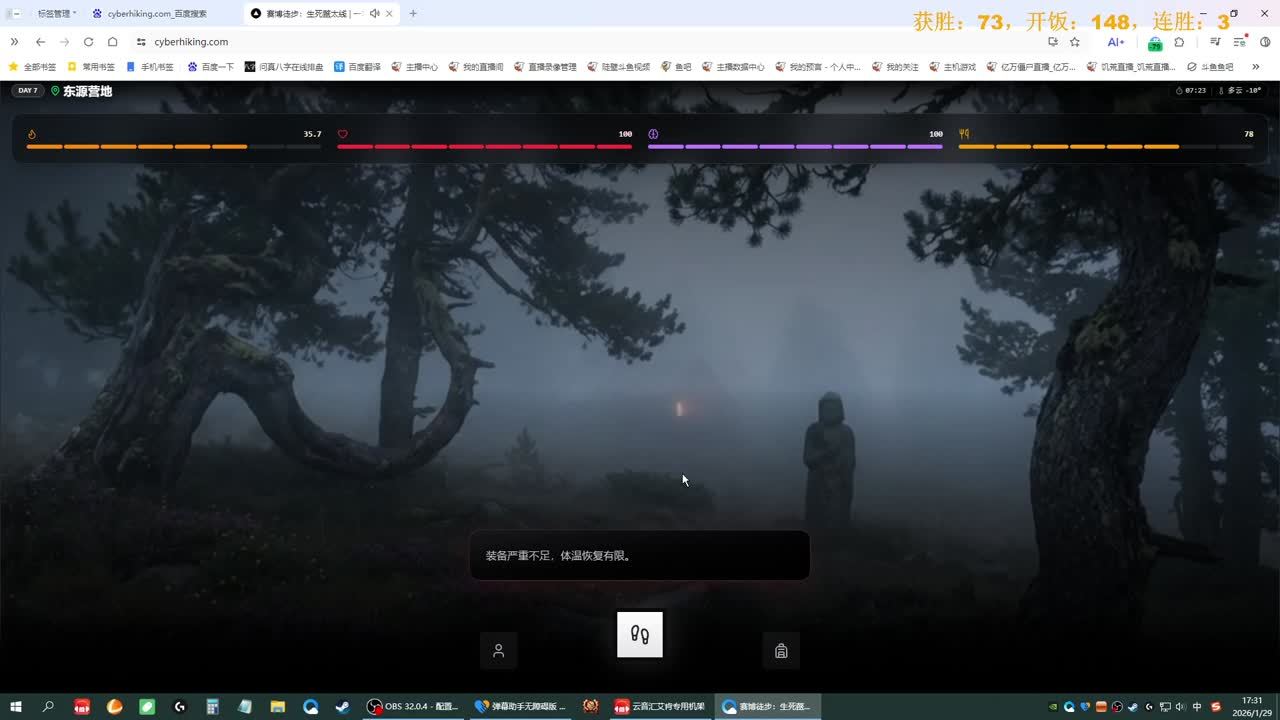Open the 主机游戏 bookmark
The height and width of the screenshot is (720, 1280).
coord(952,67)
